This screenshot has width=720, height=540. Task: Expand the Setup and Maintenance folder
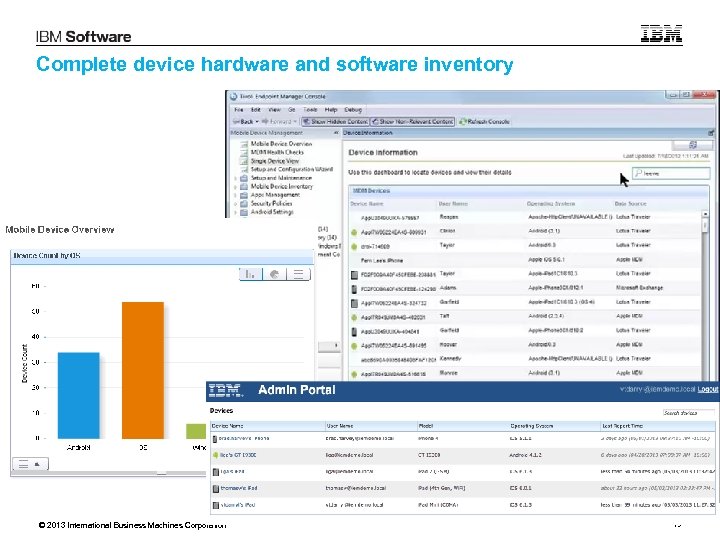coord(236,178)
